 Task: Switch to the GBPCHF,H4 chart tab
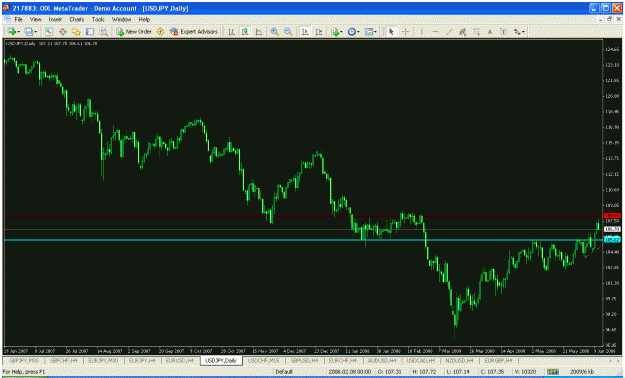pos(64,360)
